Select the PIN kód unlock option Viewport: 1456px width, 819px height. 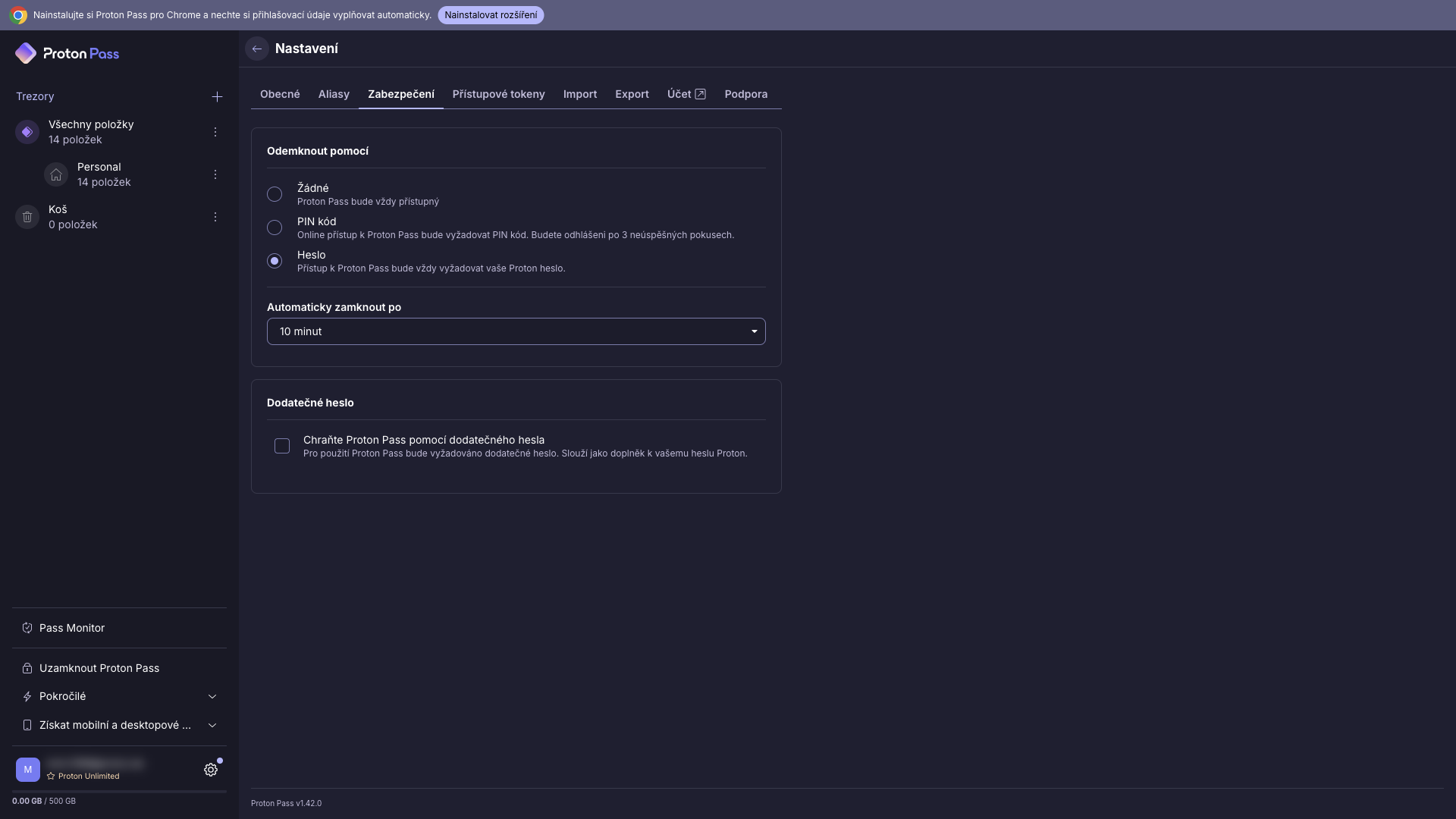click(x=275, y=227)
